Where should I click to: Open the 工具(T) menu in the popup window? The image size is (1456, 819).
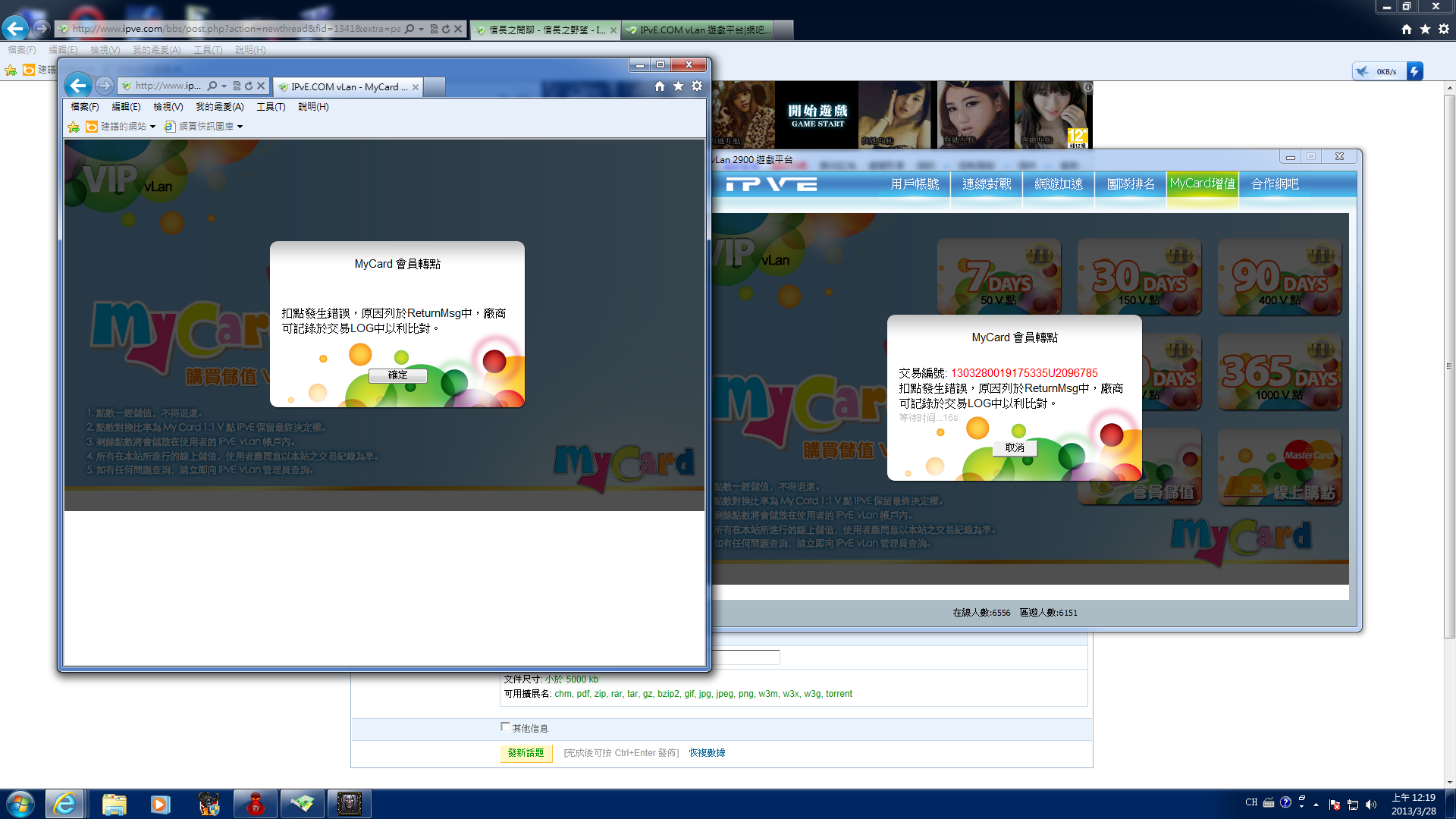271,107
